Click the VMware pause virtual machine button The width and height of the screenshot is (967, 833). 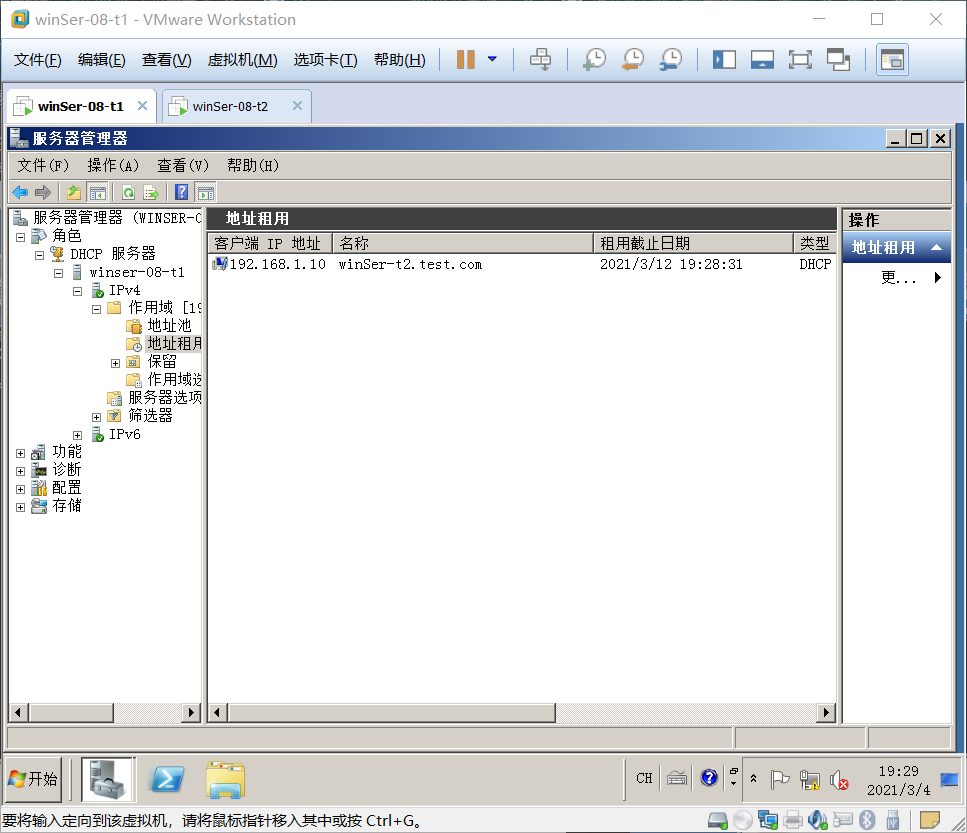click(466, 60)
